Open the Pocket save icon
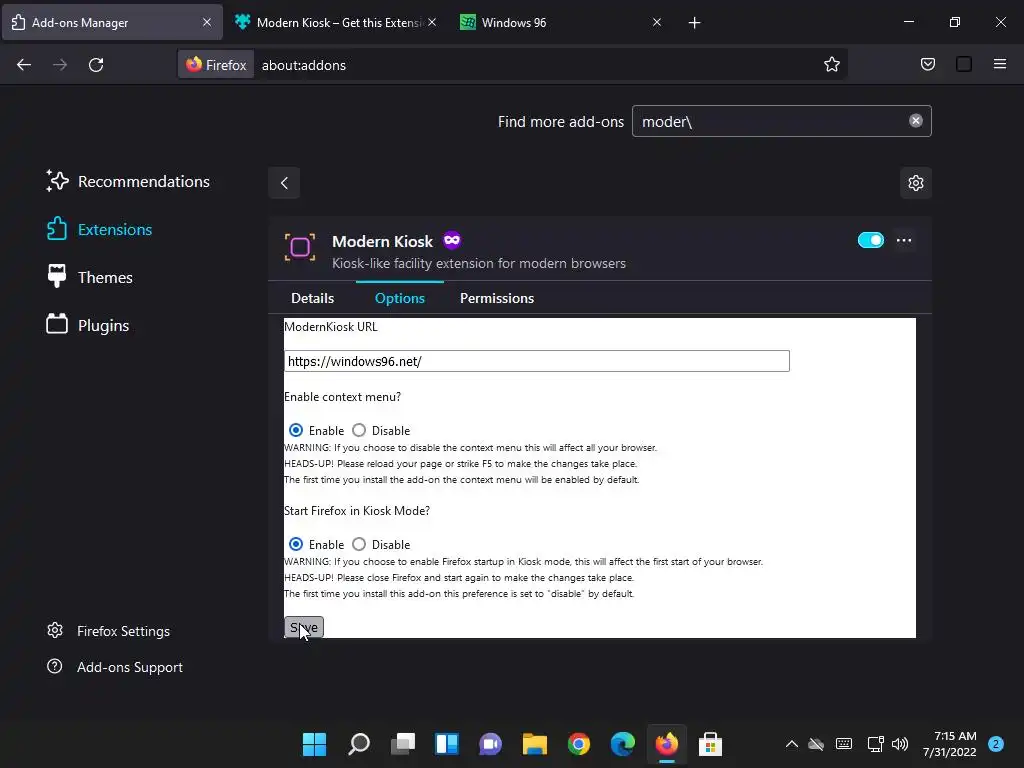Image resolution: width=1024 pixels, height=768 pixels. pos(927,64)
